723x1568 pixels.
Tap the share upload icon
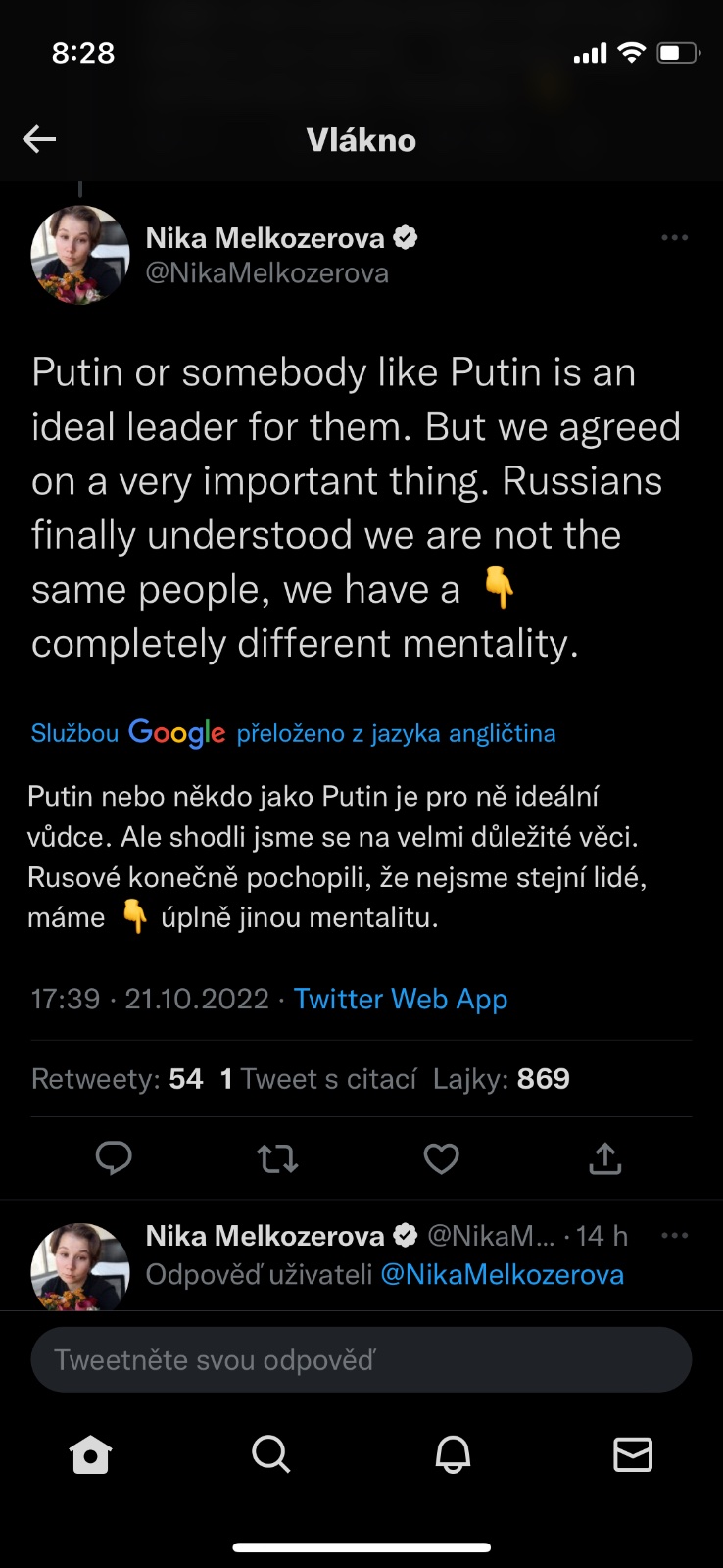pos(605,1158)
